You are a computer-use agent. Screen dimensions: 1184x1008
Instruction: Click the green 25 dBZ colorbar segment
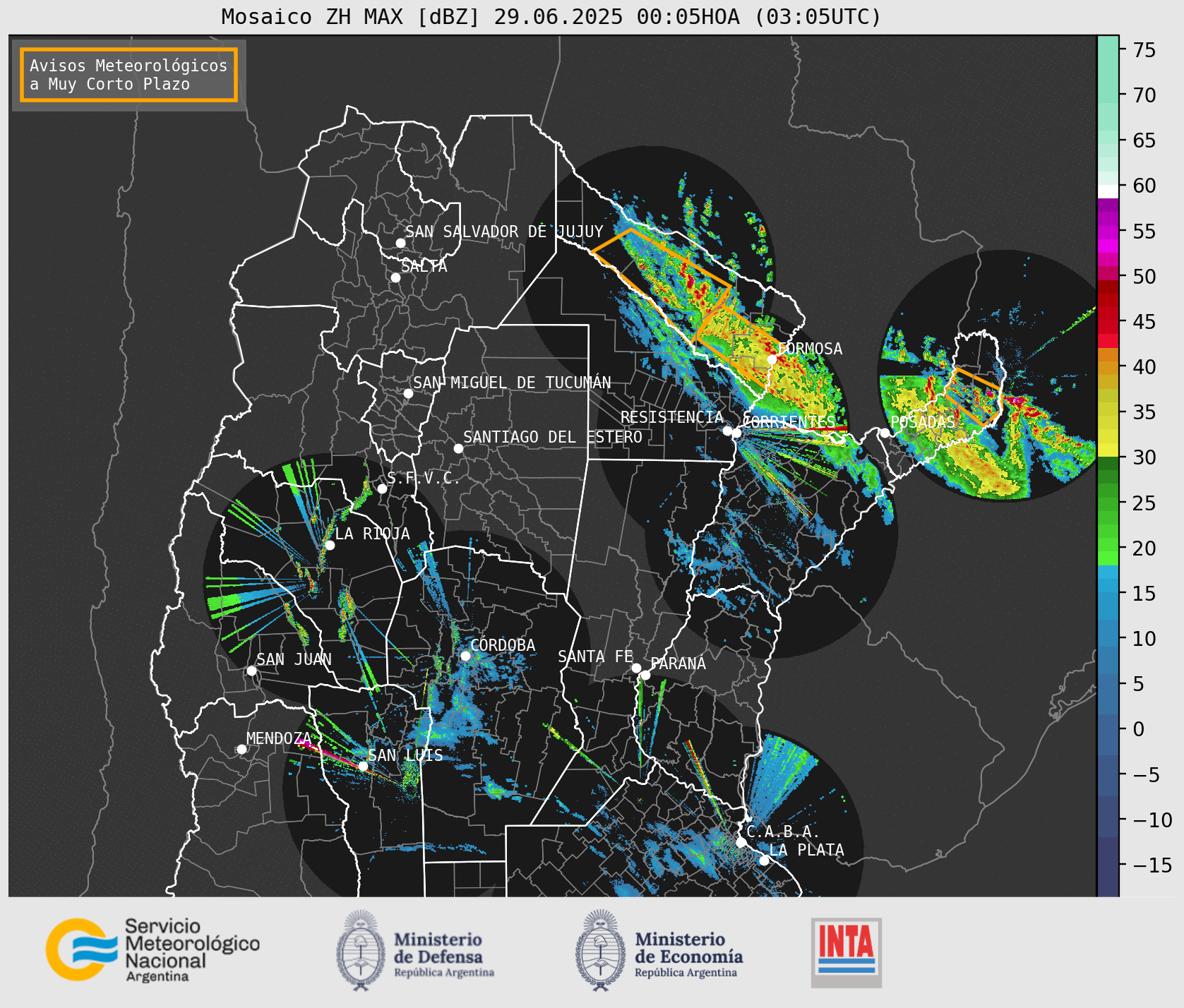pyautogui.click(x=1108, y=503)
